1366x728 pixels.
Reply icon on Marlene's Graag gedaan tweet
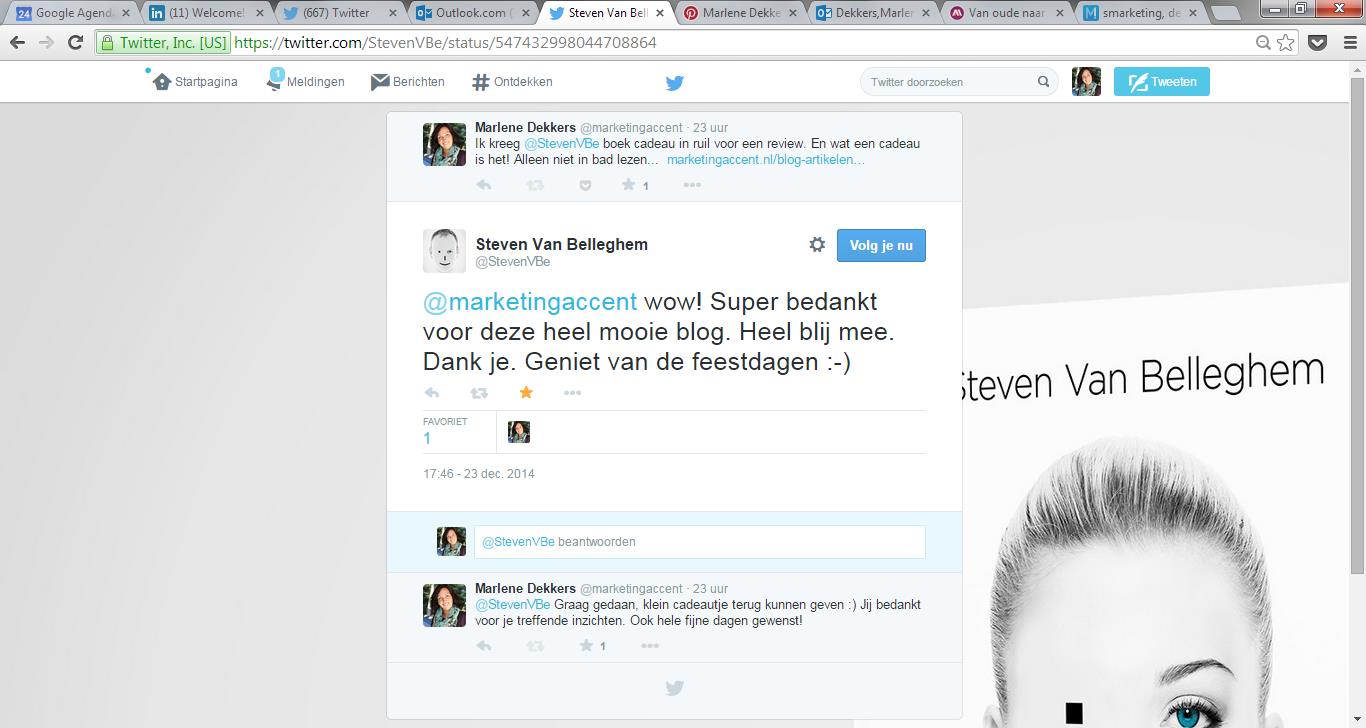(484, 646)
